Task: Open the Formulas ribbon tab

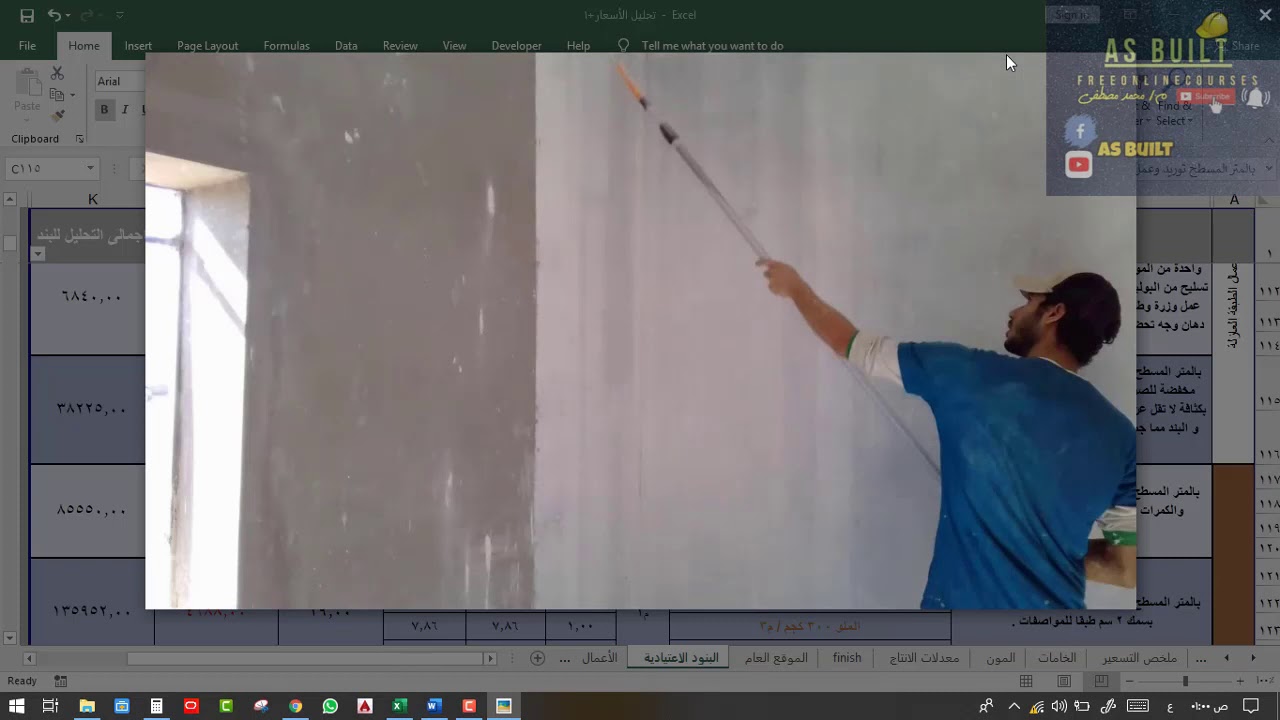Action: click(286, 46)
